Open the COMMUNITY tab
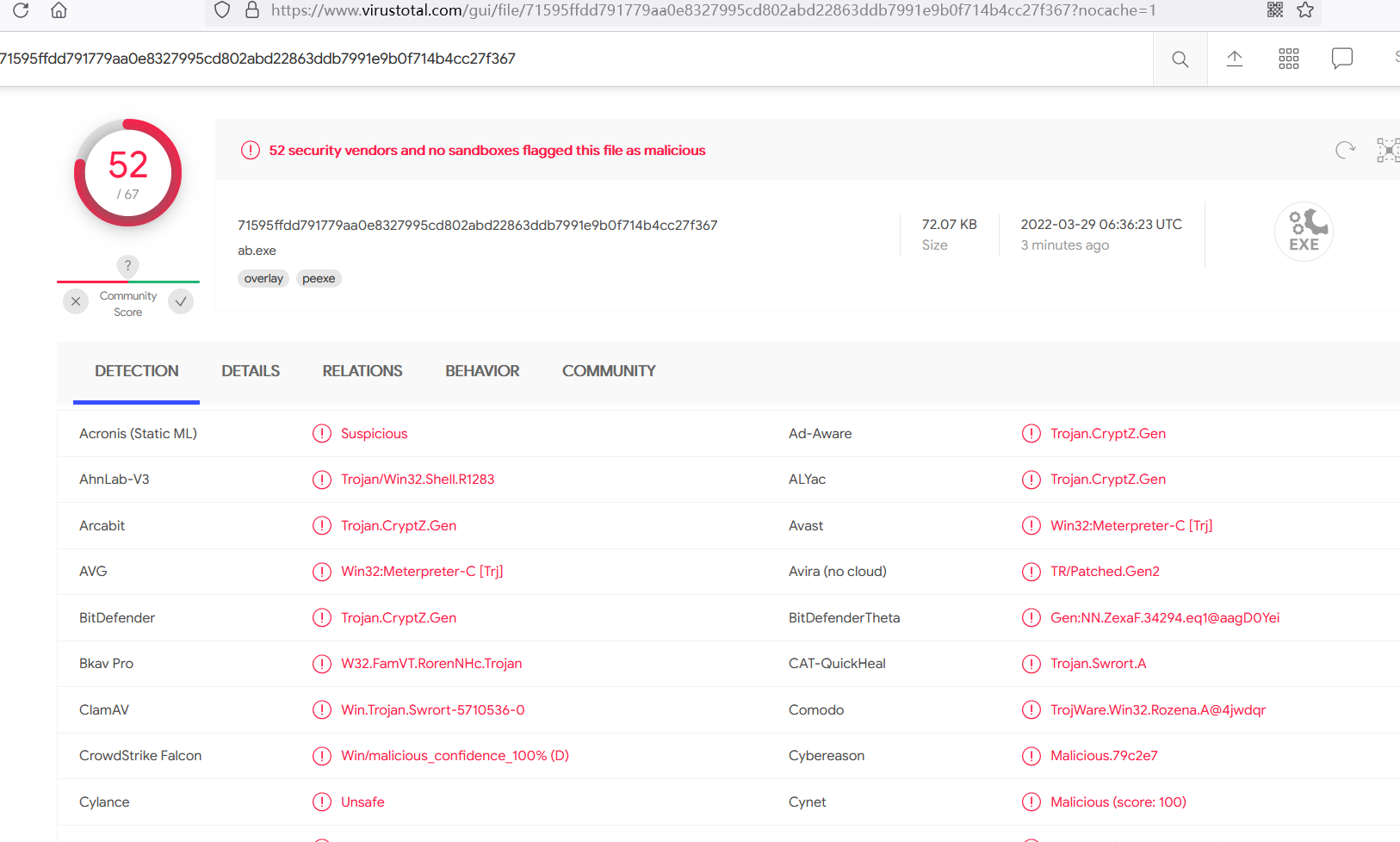1400x842 pixels. click(x=609, y=371)
